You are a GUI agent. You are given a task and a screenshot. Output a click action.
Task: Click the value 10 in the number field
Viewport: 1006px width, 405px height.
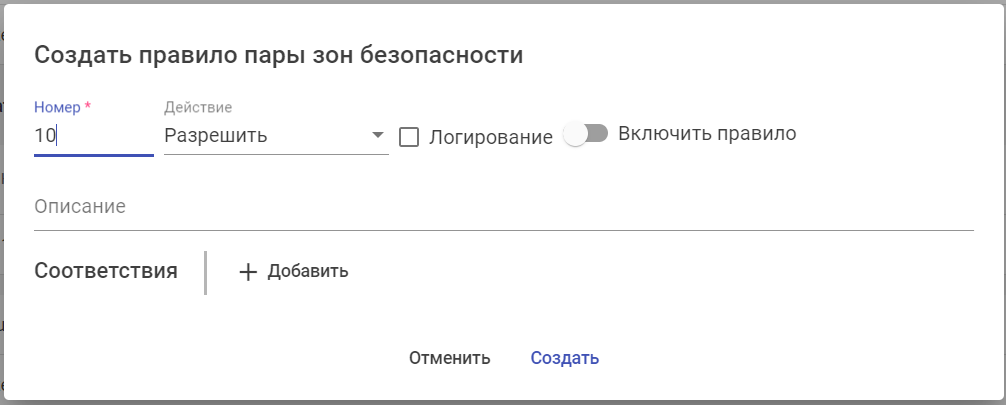click(x=45, y=136)
